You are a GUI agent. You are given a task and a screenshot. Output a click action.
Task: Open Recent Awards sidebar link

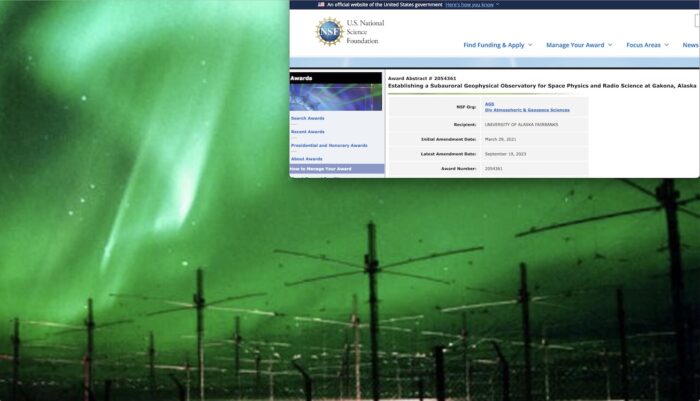[x=308, y=132]
